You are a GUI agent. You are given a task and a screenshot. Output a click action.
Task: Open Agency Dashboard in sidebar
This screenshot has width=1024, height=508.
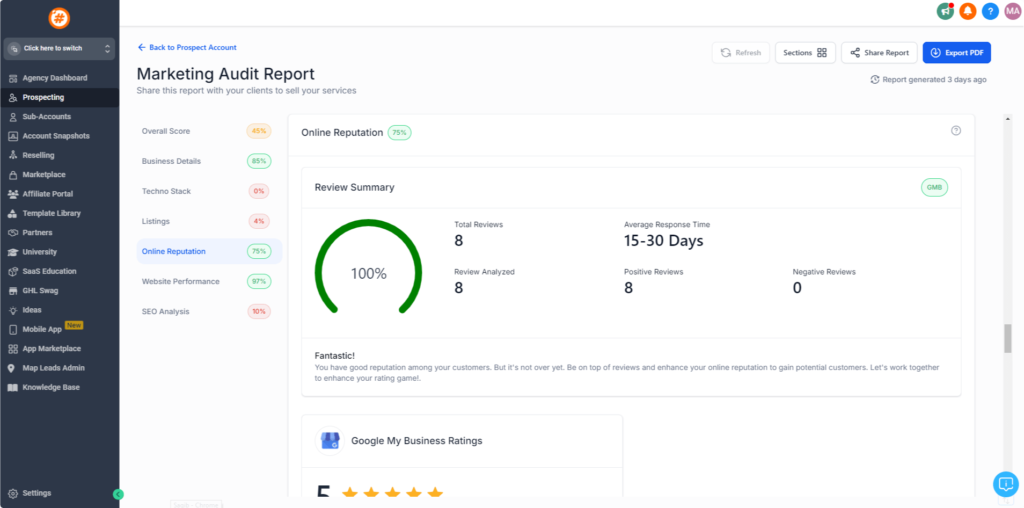click(x=54, y=78)
